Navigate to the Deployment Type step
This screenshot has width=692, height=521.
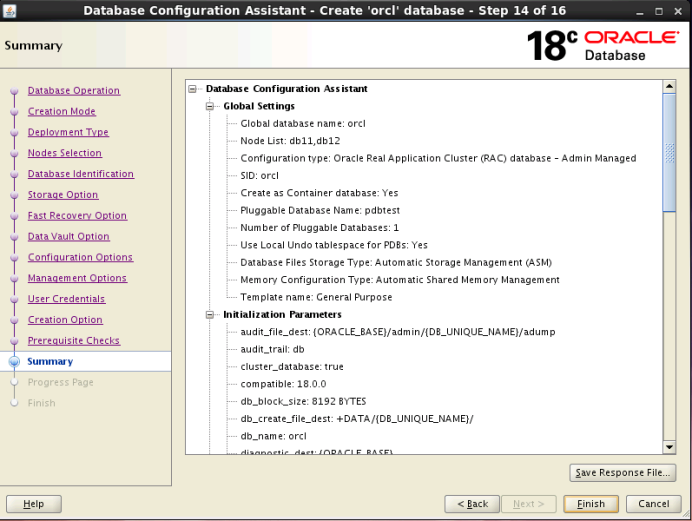[x=68, y=132]
